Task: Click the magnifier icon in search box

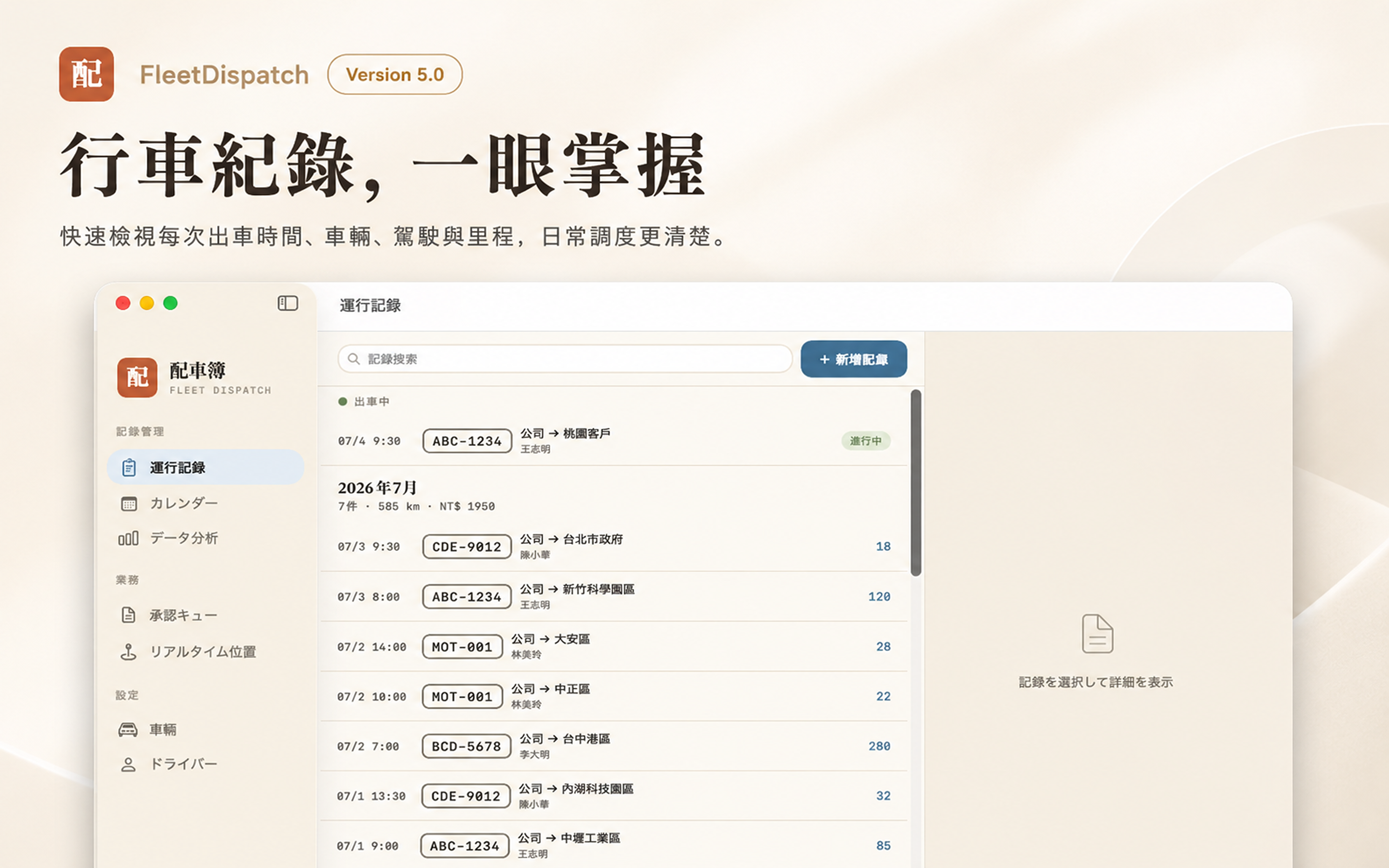Action: point(354,359)
